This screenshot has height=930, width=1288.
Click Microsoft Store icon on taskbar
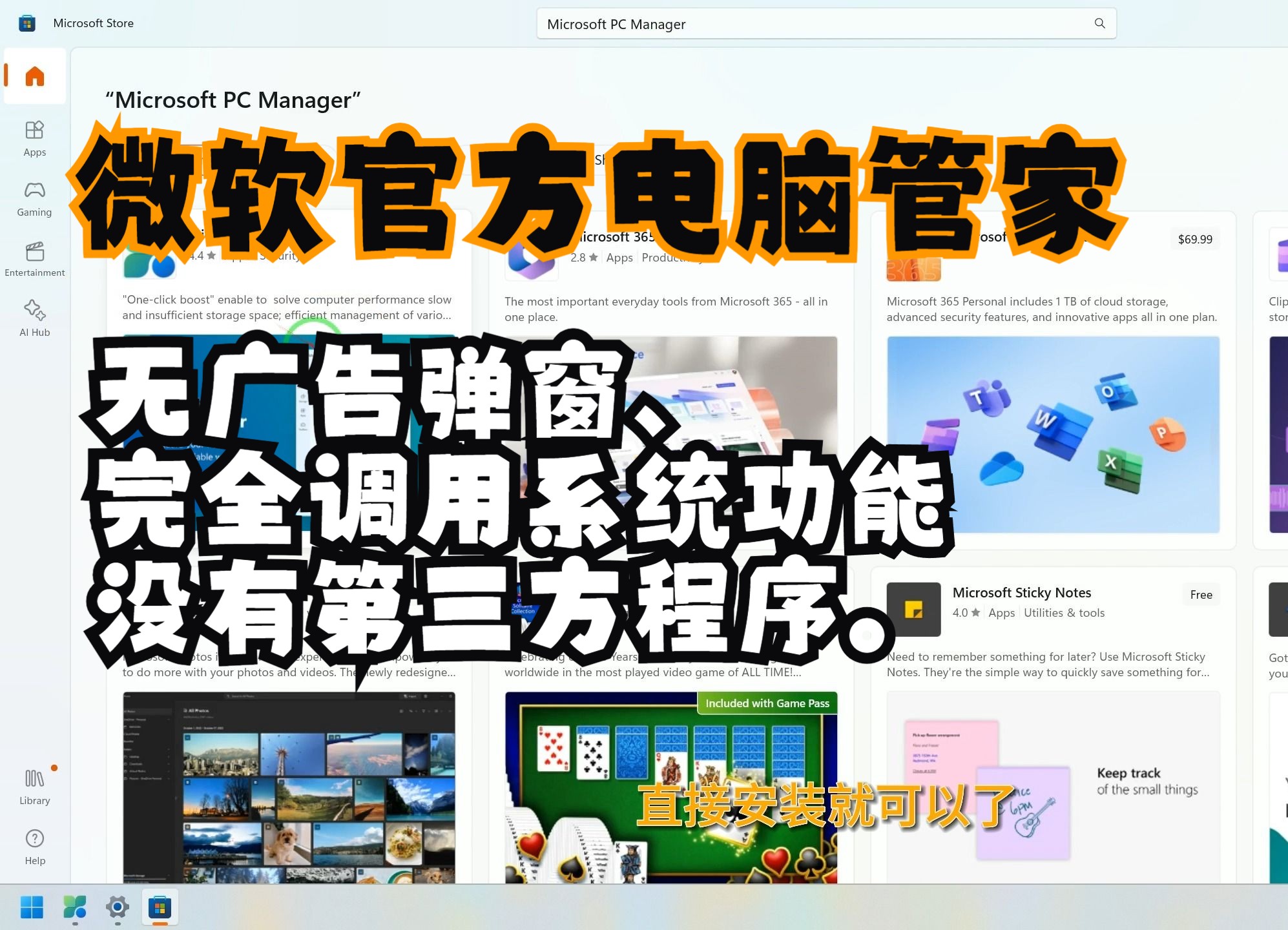160,907
